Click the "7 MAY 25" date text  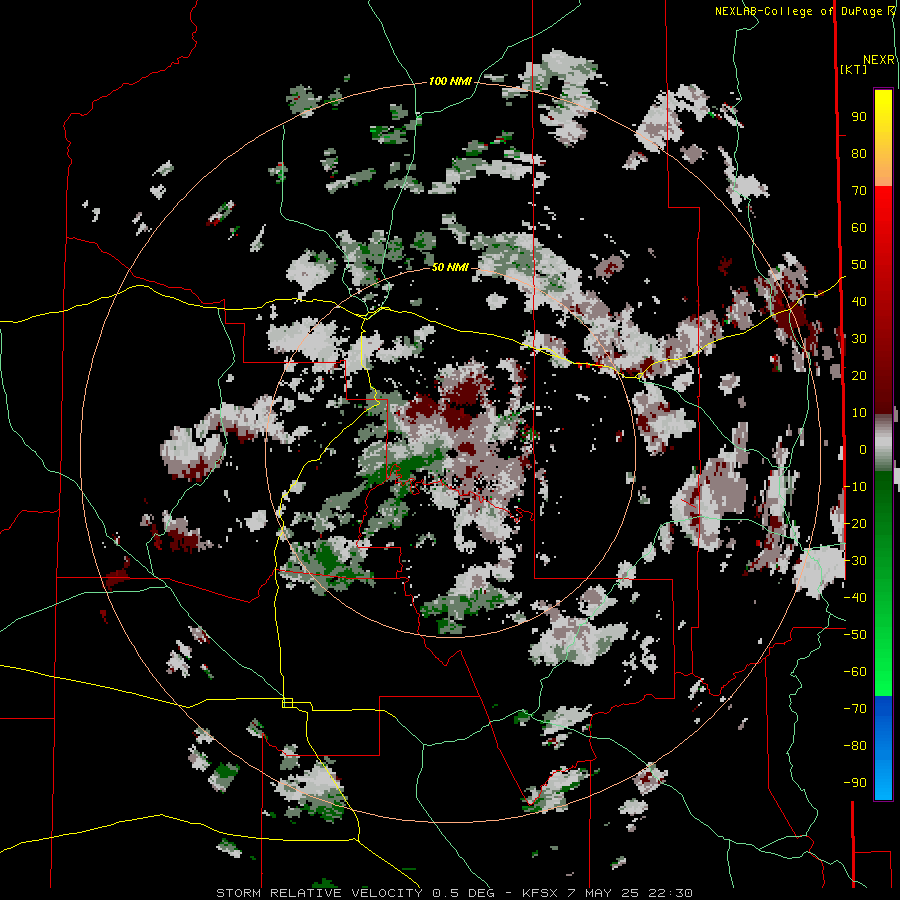point(603,893)
